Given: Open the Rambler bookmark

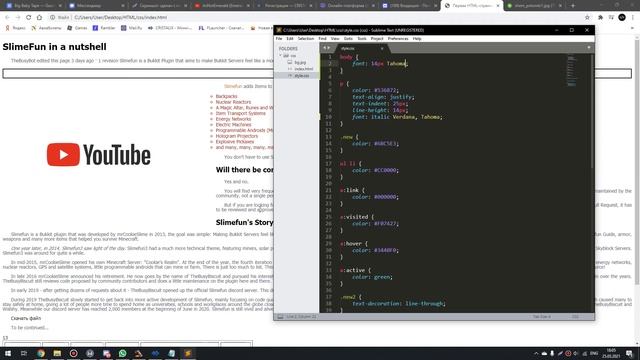Looking at the screenshot, I should click(x=104, y=28).
